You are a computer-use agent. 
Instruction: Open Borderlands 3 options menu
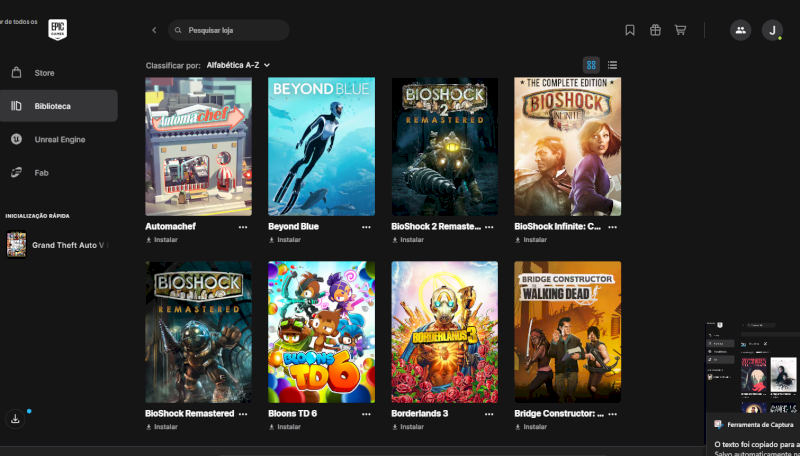click(x=489, y=414)
